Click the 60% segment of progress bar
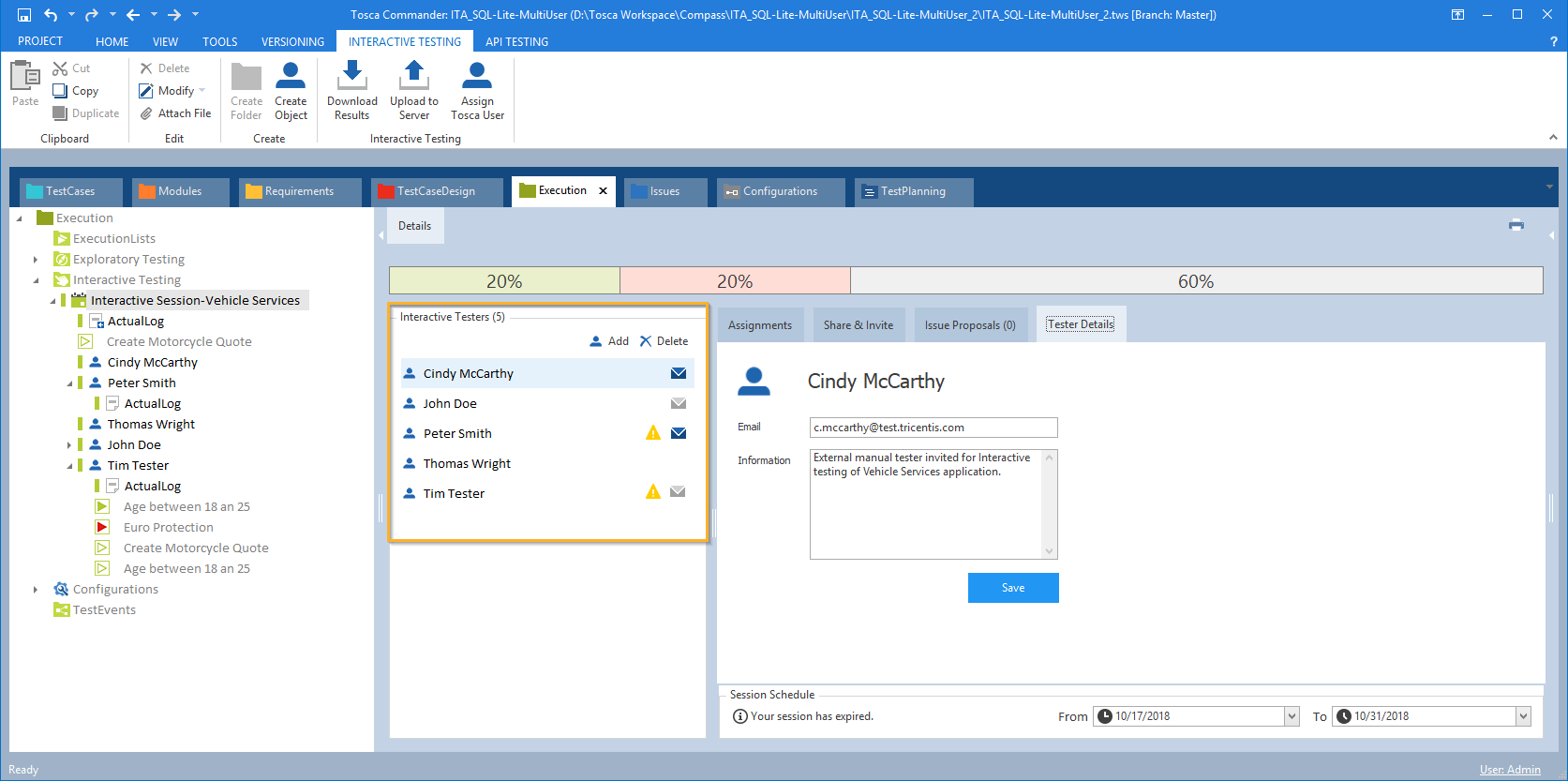The width and height of the screenshot is (1568, 781). (1195, 281)
